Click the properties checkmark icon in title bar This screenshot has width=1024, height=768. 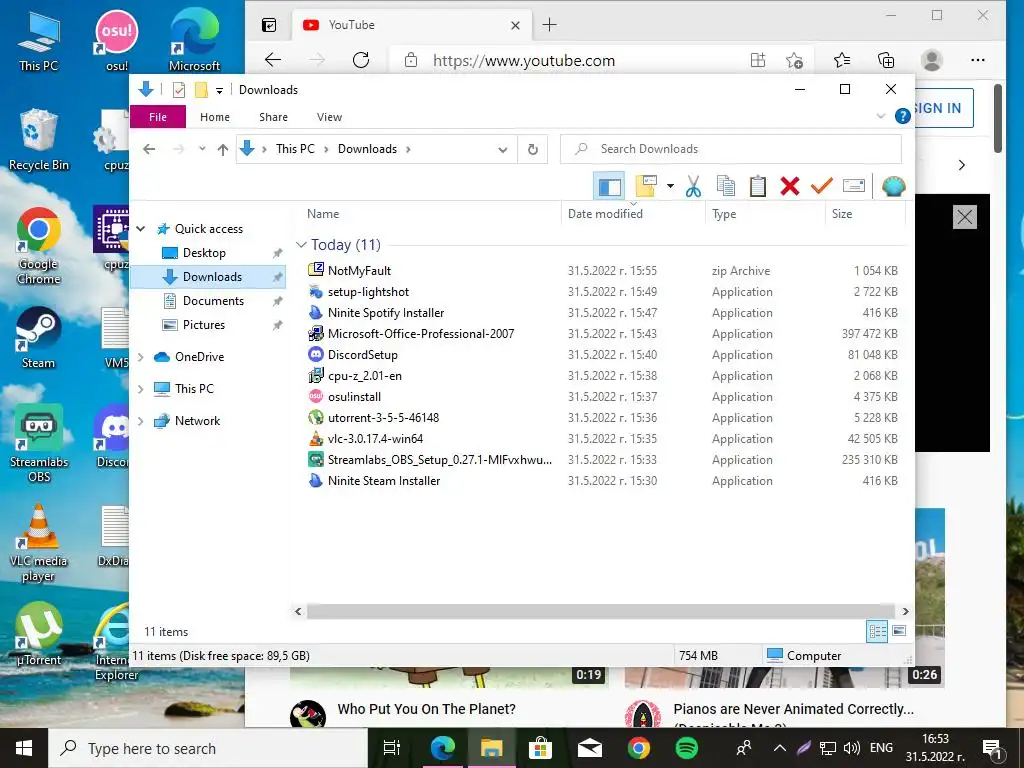178,90
